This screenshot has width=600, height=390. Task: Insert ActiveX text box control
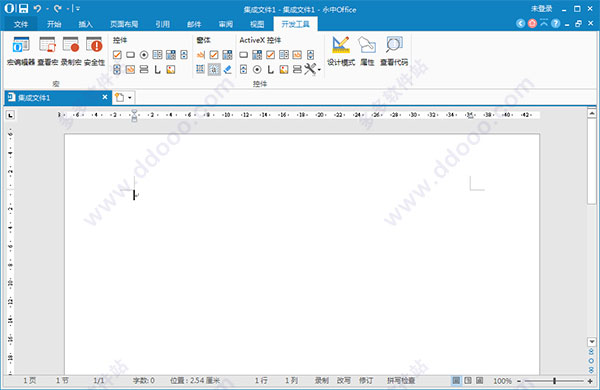point(297,55)
